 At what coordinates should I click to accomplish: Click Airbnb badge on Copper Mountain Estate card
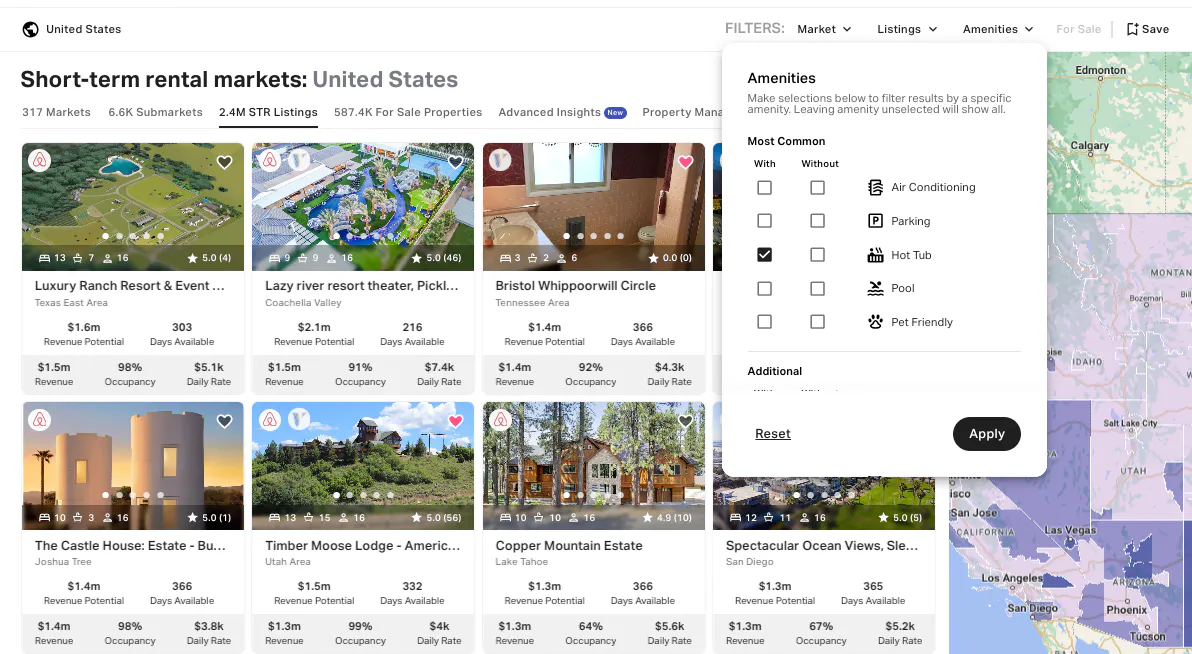(500, 420)
